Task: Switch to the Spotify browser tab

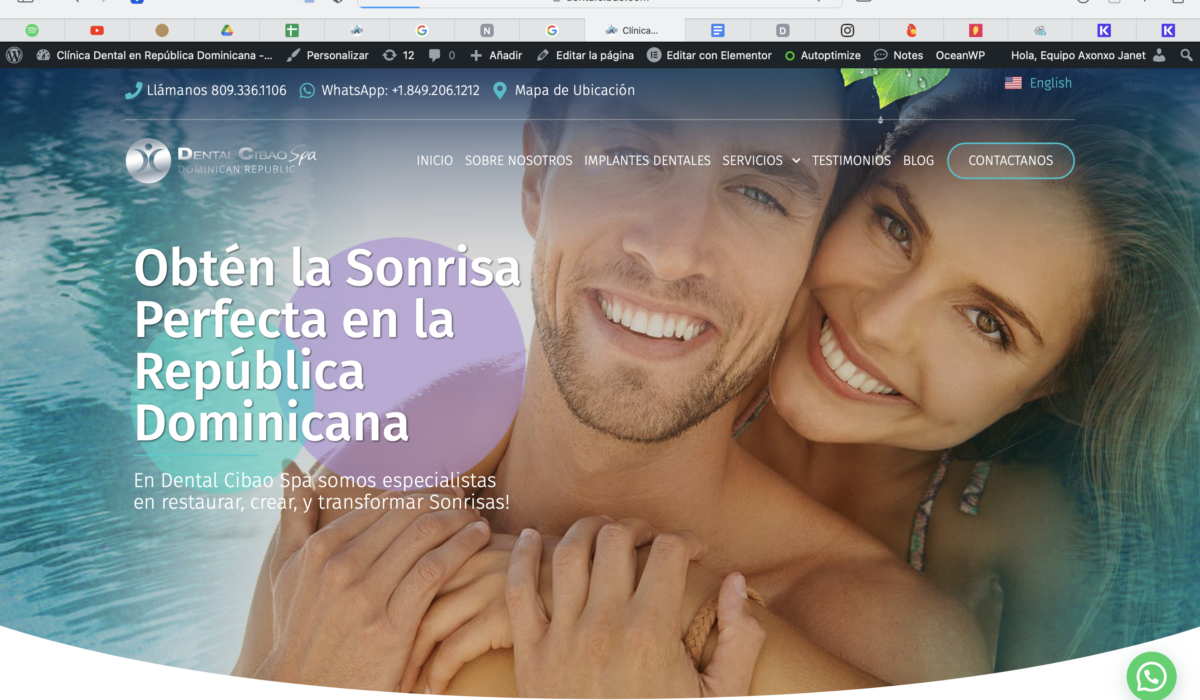Action: pos(32,30)
